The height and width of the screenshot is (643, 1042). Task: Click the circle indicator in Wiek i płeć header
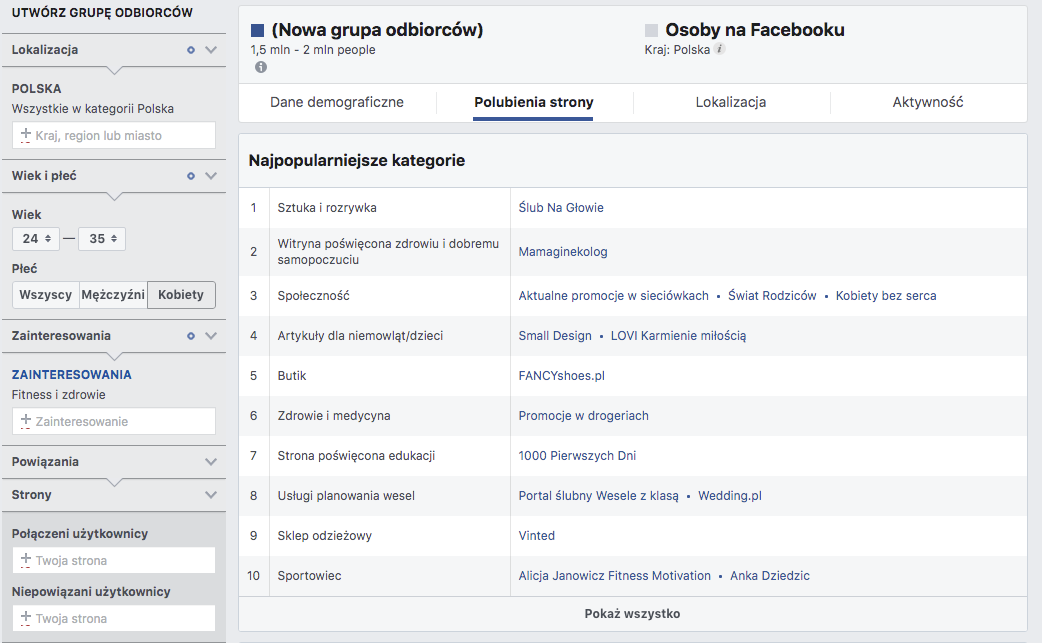(191, 176)
